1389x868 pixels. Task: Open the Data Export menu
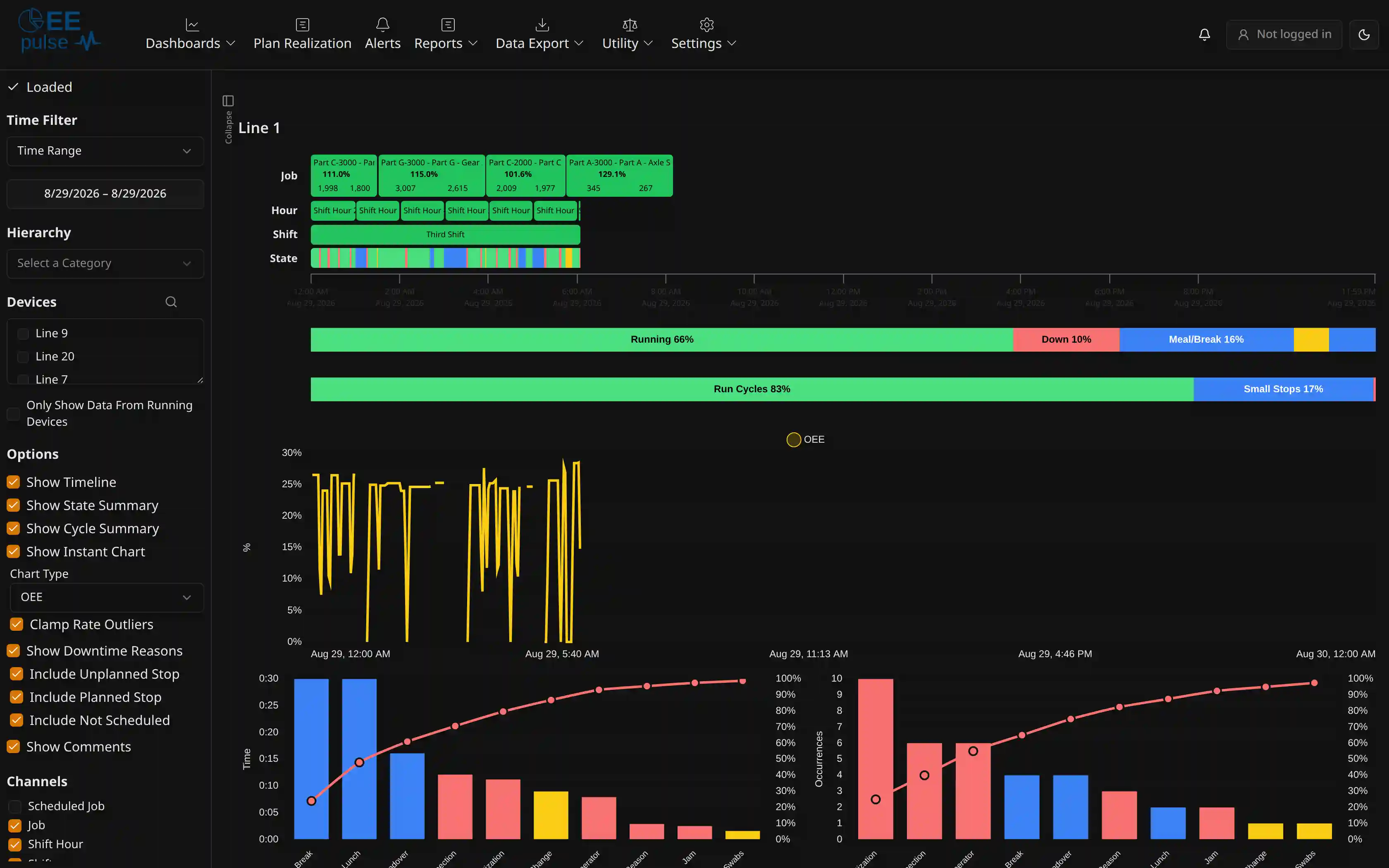(539, 34)
